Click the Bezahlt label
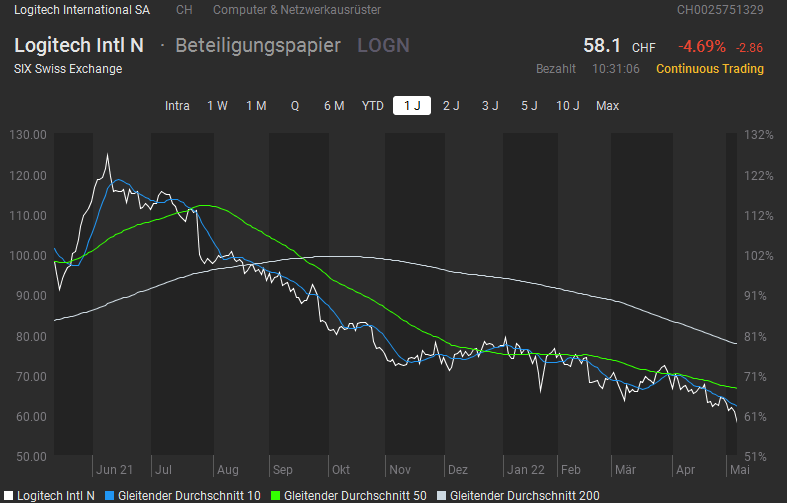The height and width of the screenshot is (503, 787). tap(556, 69)
